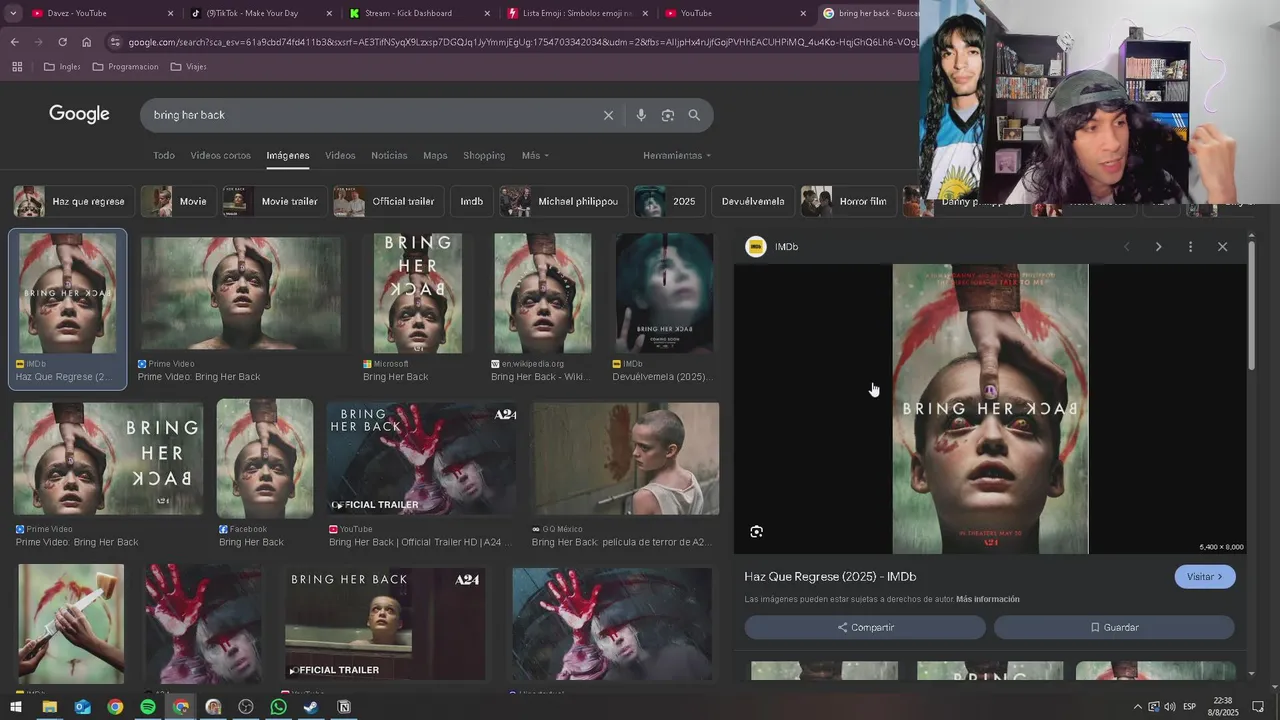
Task: Filter by Haz que regrese chip
Action: (x=73, y=202)
